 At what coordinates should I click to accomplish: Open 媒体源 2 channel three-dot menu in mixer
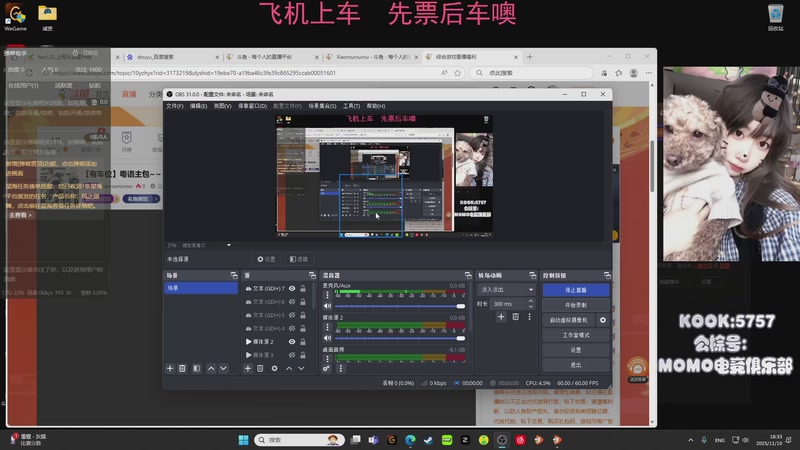[328, 327]
